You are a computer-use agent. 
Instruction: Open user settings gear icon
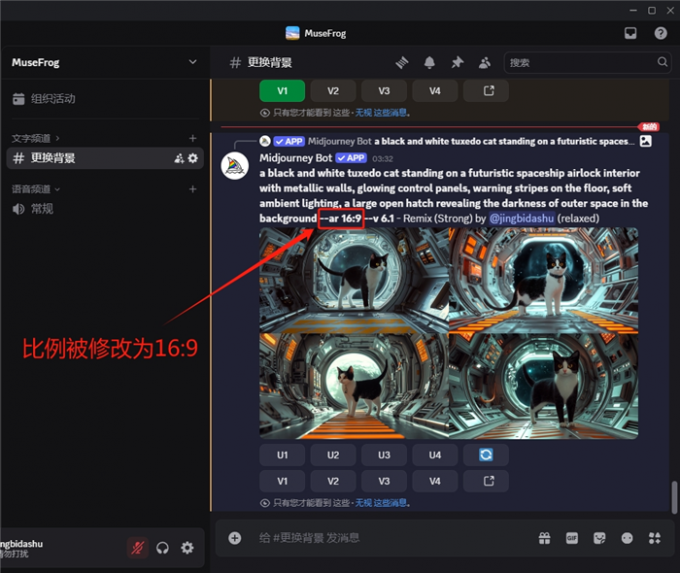pos(187,548)
